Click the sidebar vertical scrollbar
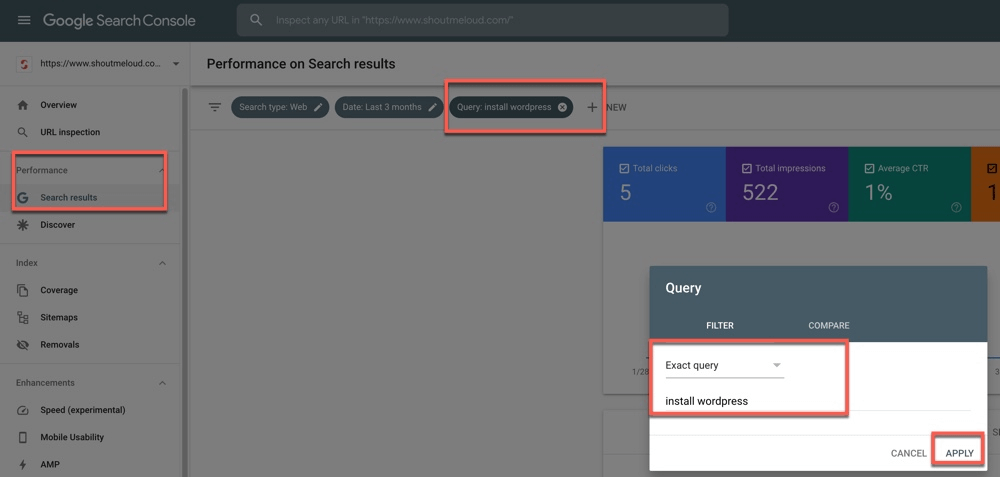Screen dimensions: 1000x477 [185, 282]
